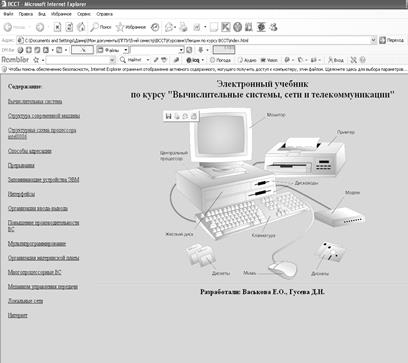Open the Файл menu
The height and width of the screenshot is (363, 408).
pyautogui.click(x=8, y=14)
